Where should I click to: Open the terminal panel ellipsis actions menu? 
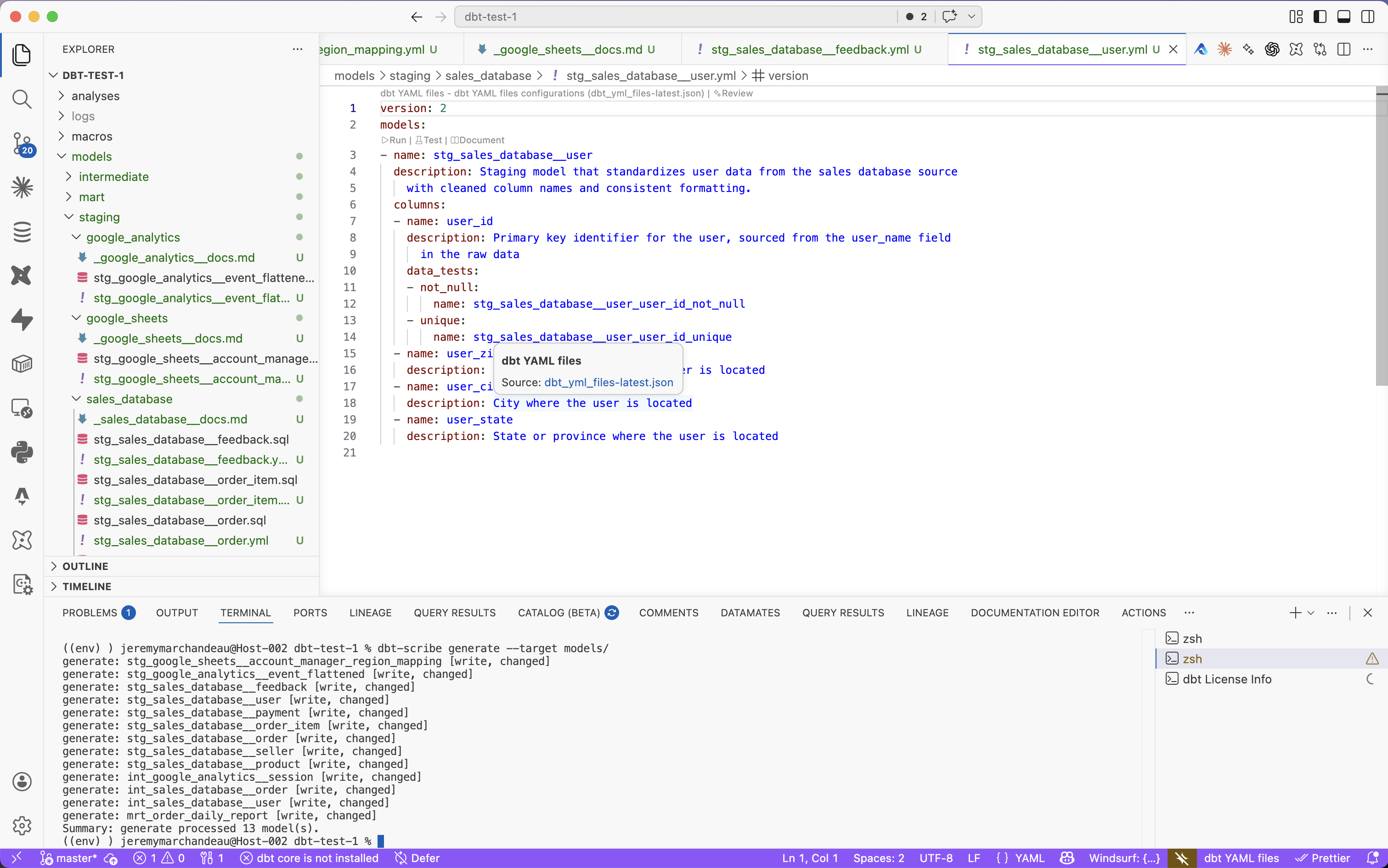[1332, 613]
